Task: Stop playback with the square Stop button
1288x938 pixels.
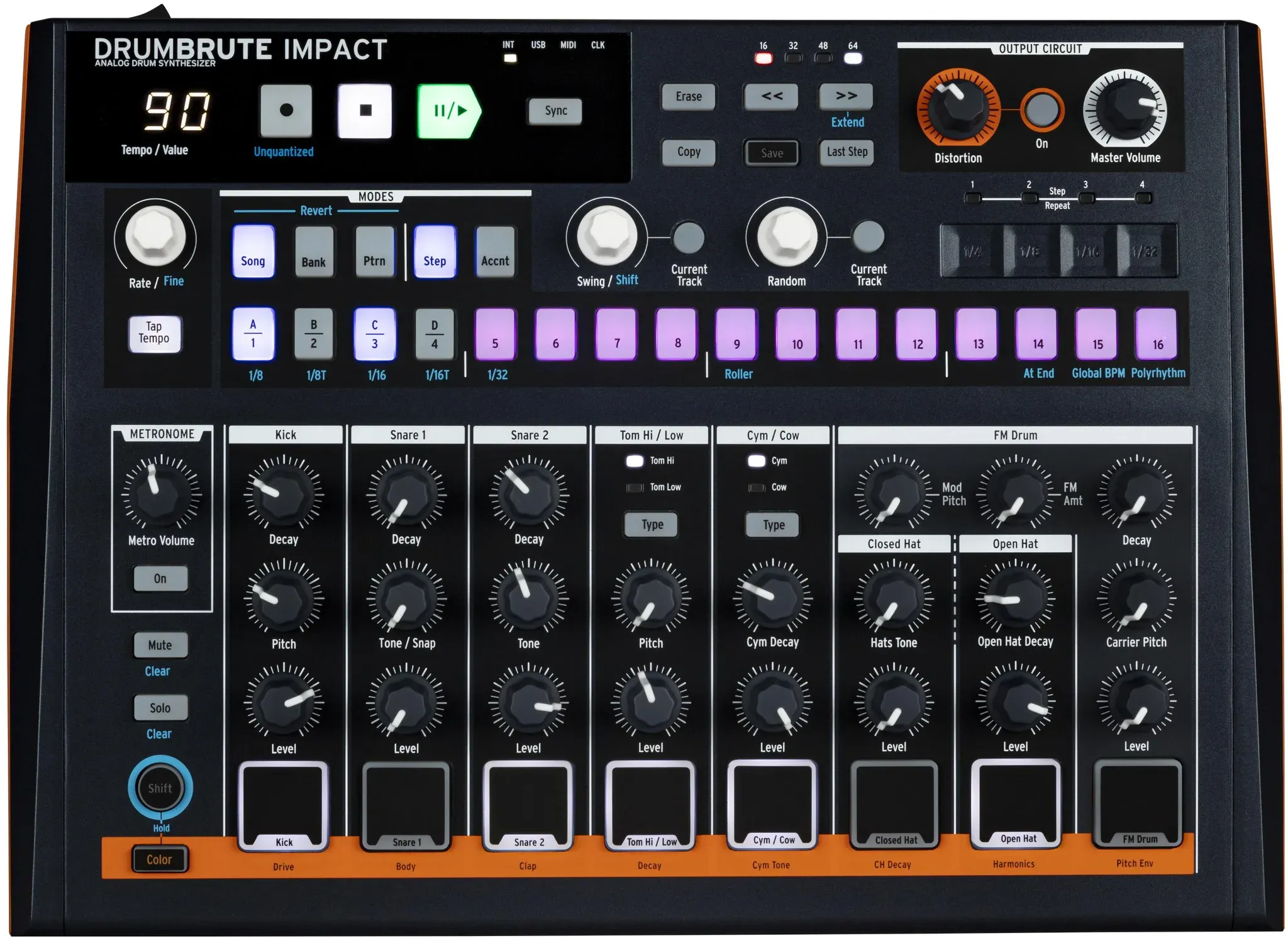Action: (365, 111)
